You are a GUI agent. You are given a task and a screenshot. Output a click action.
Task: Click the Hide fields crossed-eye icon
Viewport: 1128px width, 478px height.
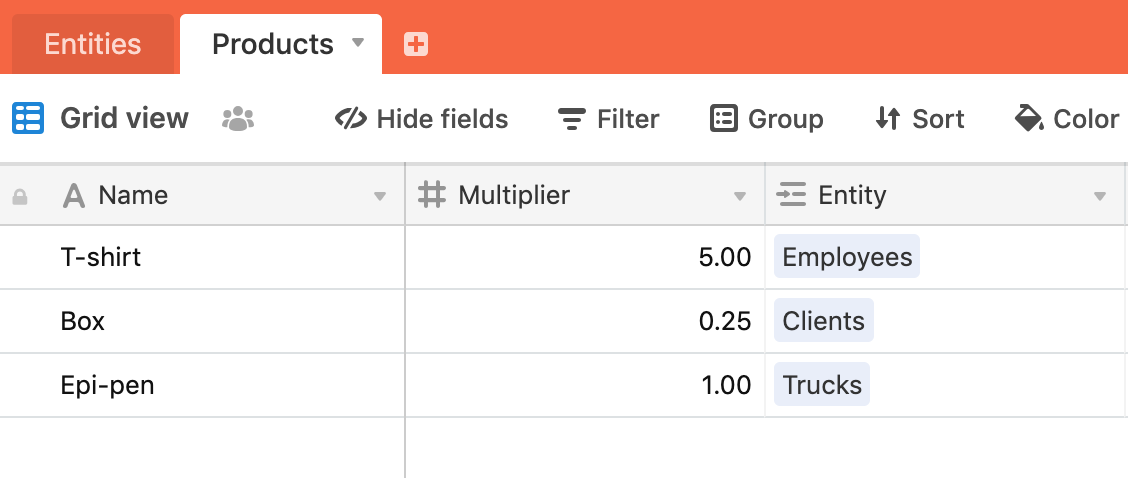351,118
